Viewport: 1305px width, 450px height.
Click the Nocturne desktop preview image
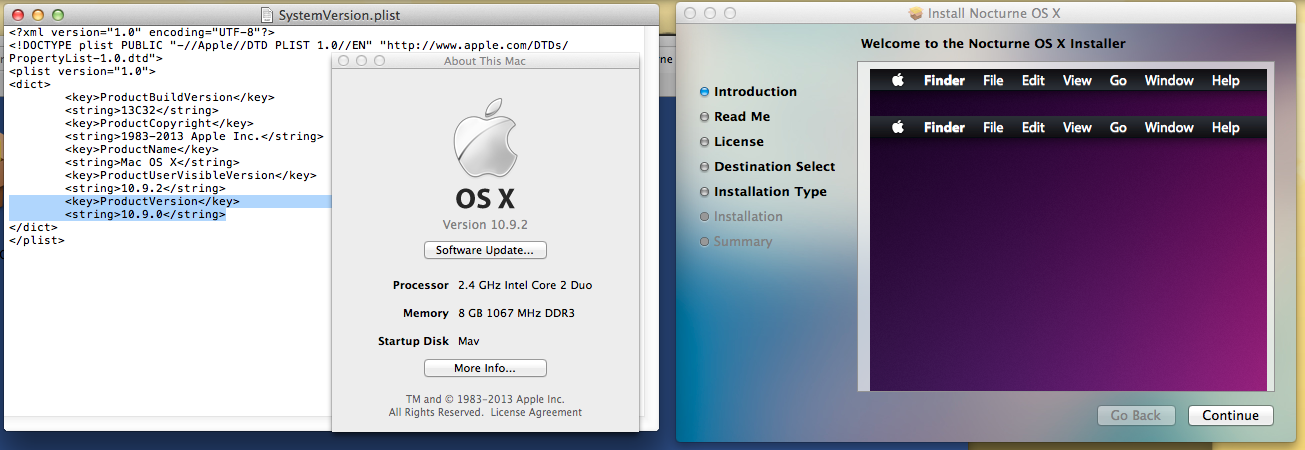point(1068,229)
